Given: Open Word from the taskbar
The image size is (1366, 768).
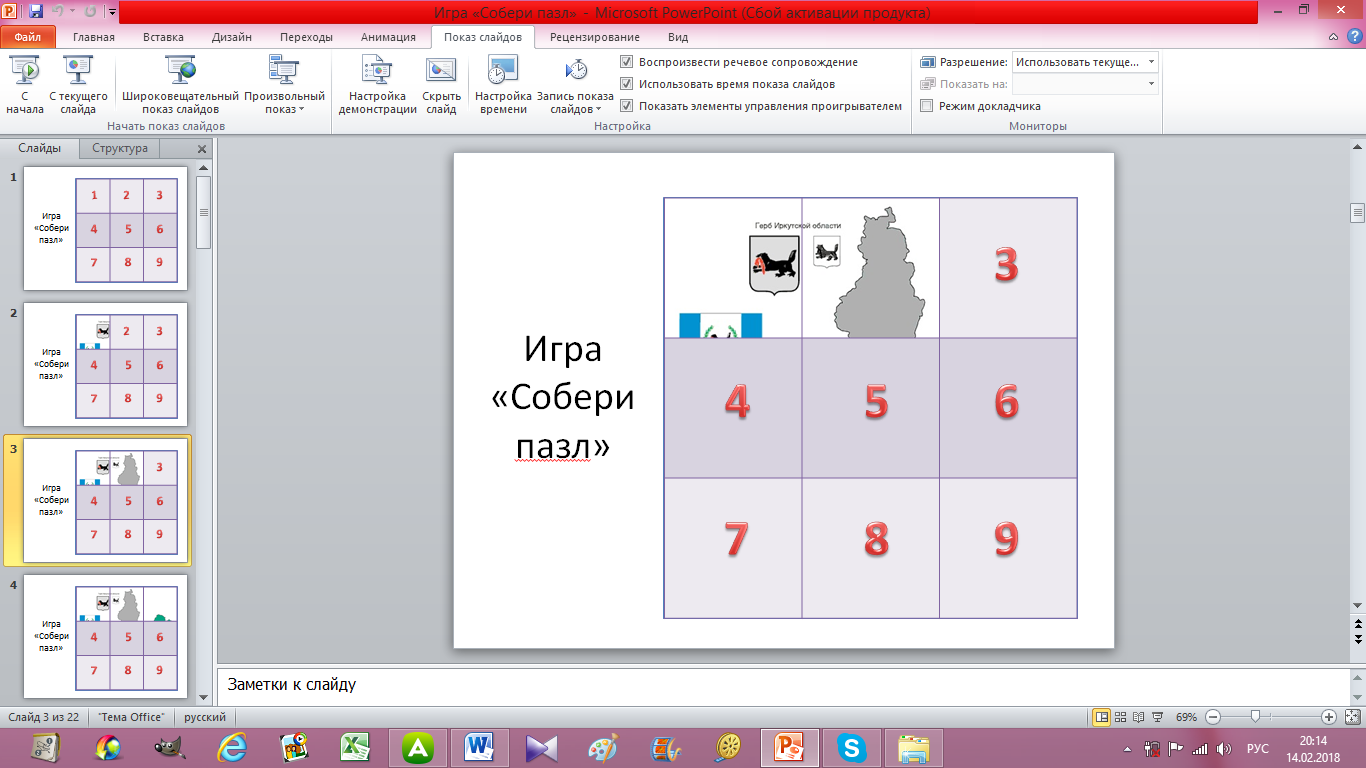Looking at the screenshot, I should click(x=481, y=747).
